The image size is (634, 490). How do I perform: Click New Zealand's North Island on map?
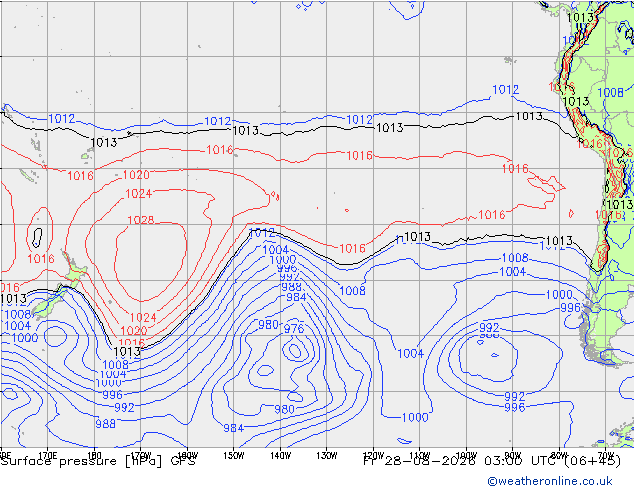pos(75,271)
